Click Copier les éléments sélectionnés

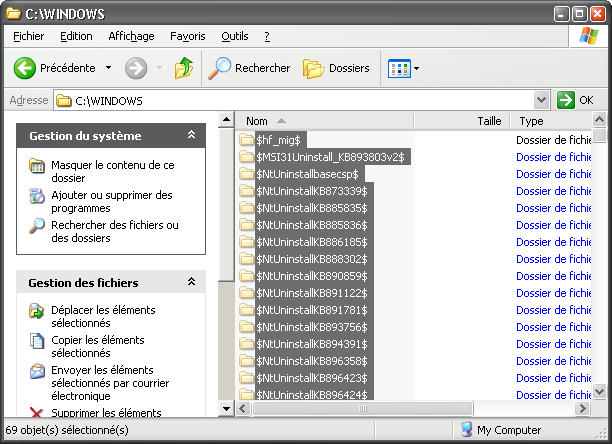98,346
